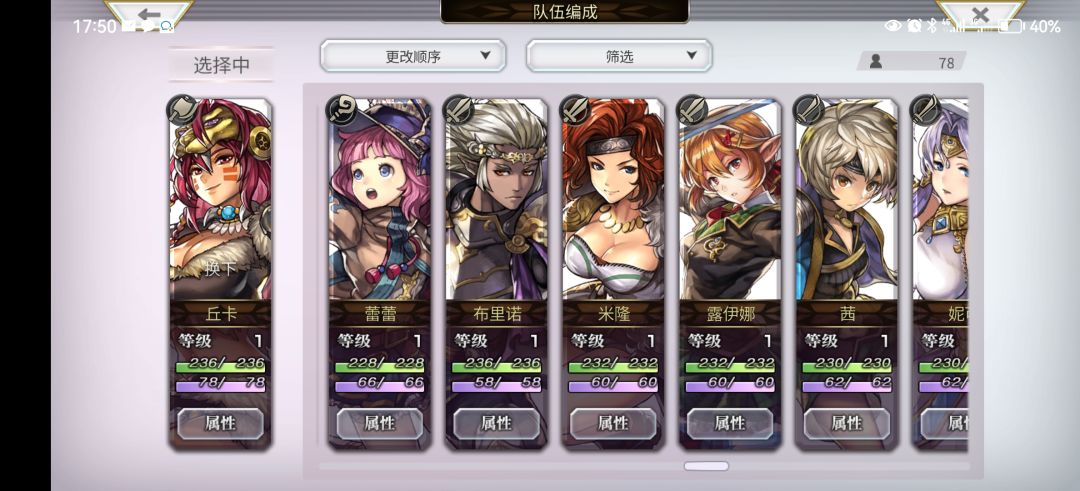
Task: Tap the staff class icon on 蕾蕾's card
Action: click(340, 109)
